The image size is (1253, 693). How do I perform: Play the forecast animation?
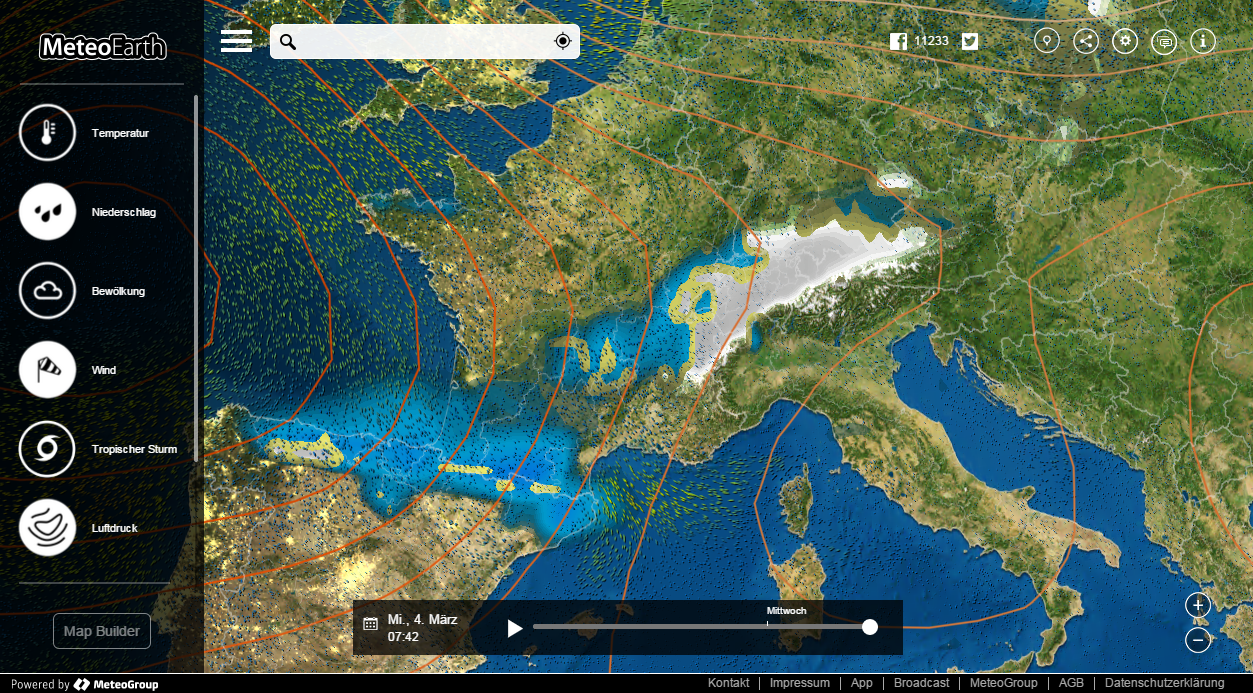(515, 628)
